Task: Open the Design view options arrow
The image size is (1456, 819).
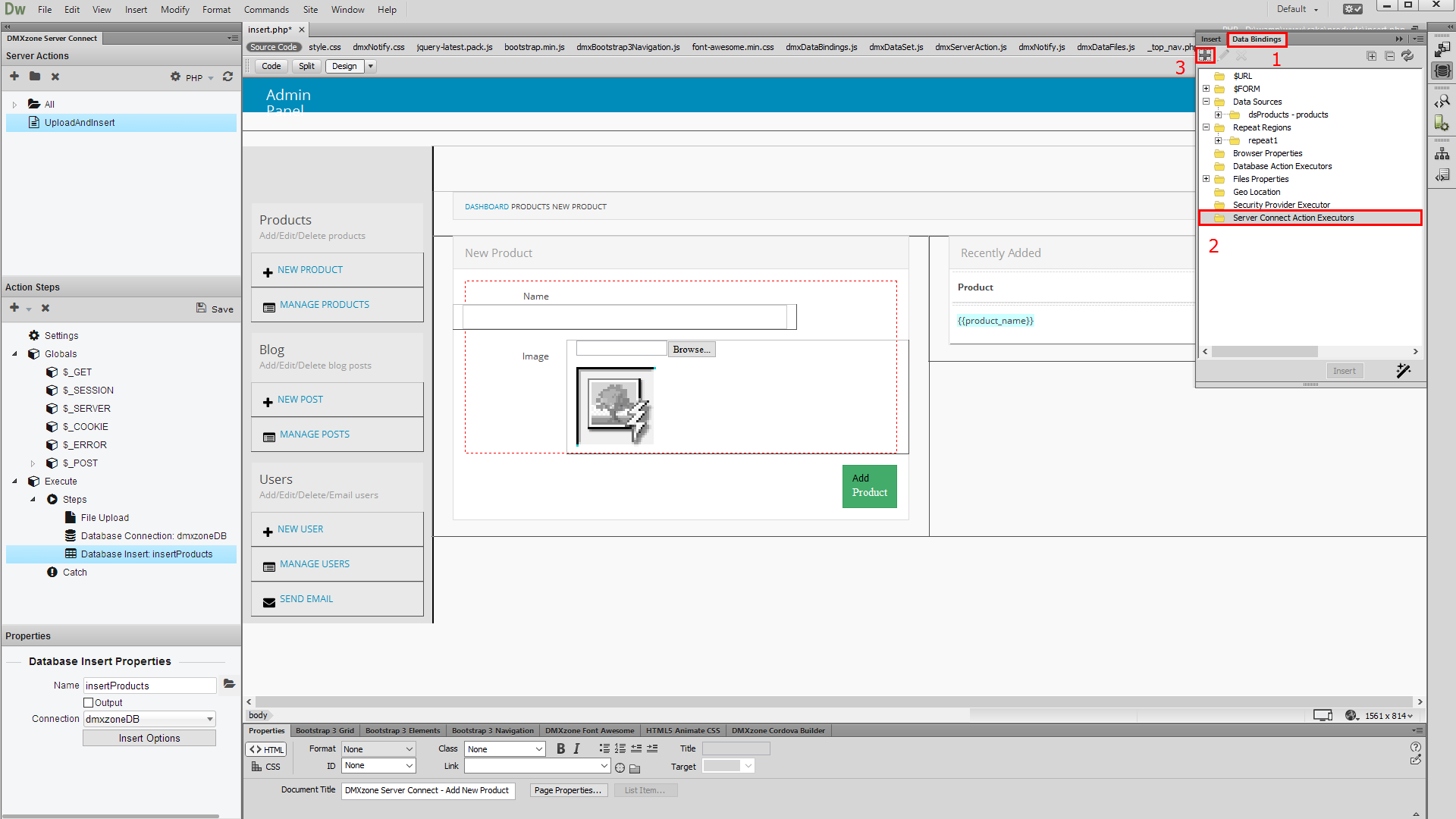Action: pyautogui.click(x=371, y=66)
